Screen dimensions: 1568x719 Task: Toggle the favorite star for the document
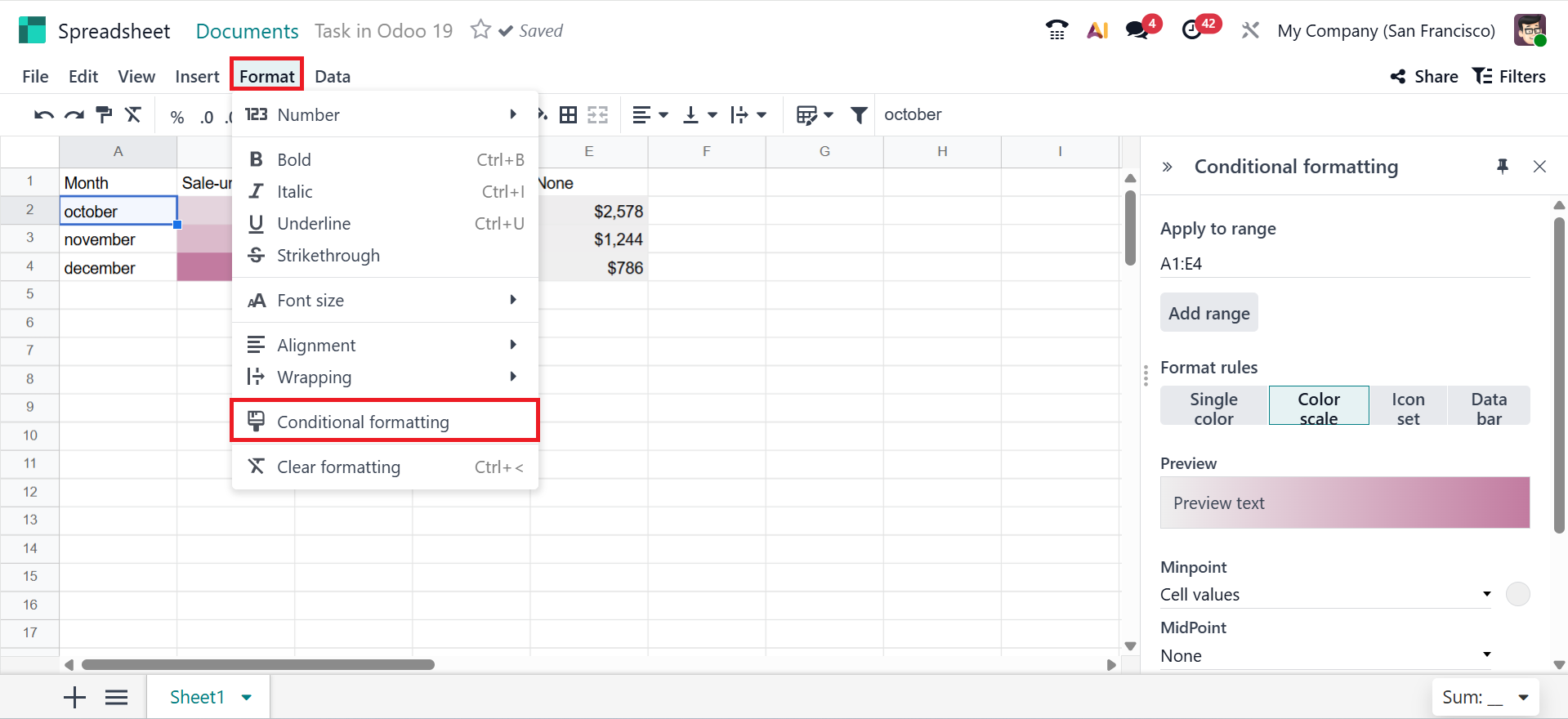pos(480,30)
